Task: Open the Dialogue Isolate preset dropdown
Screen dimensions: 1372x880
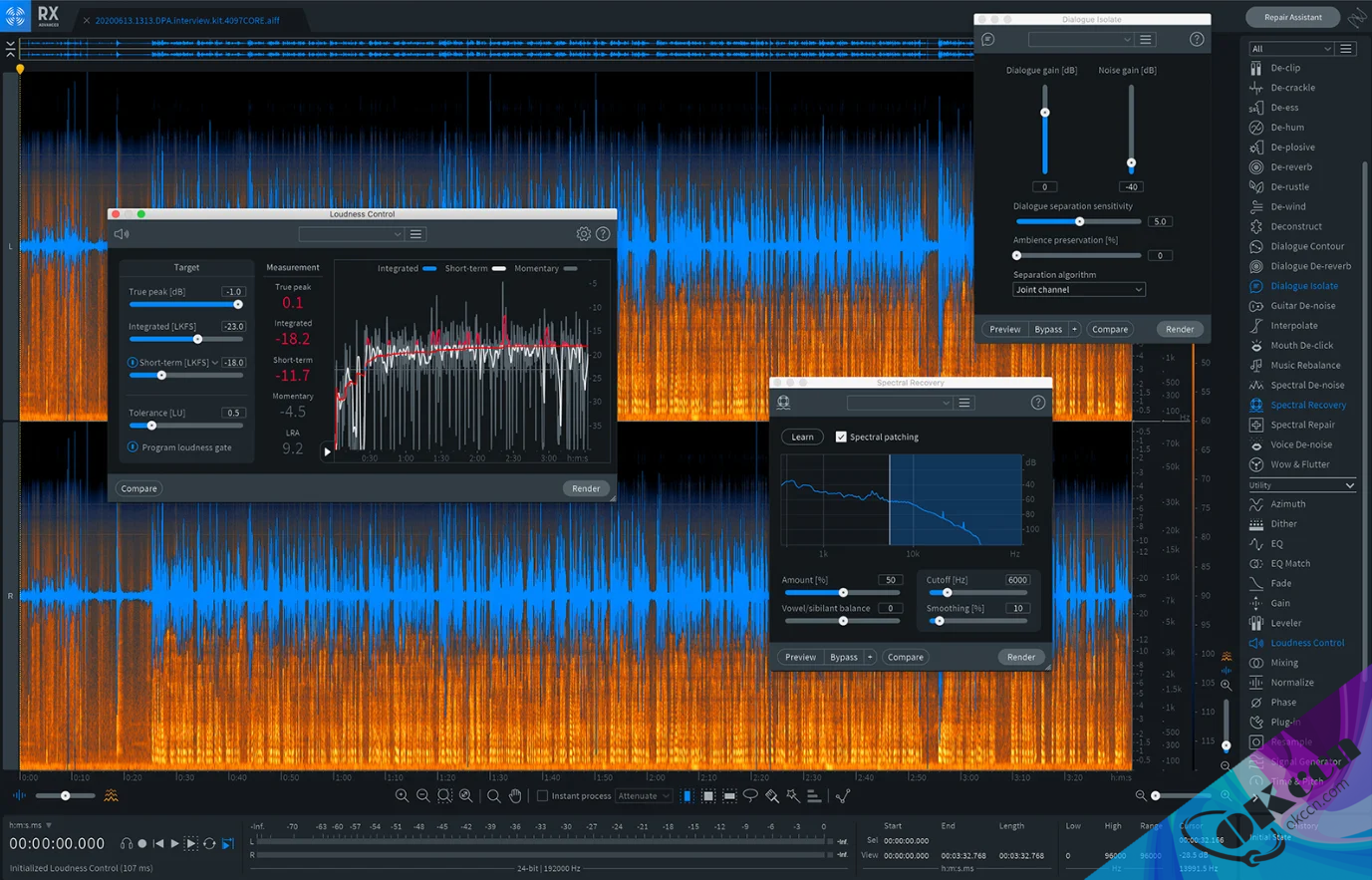Action: pyautogui.click(x=1081, y=40)
